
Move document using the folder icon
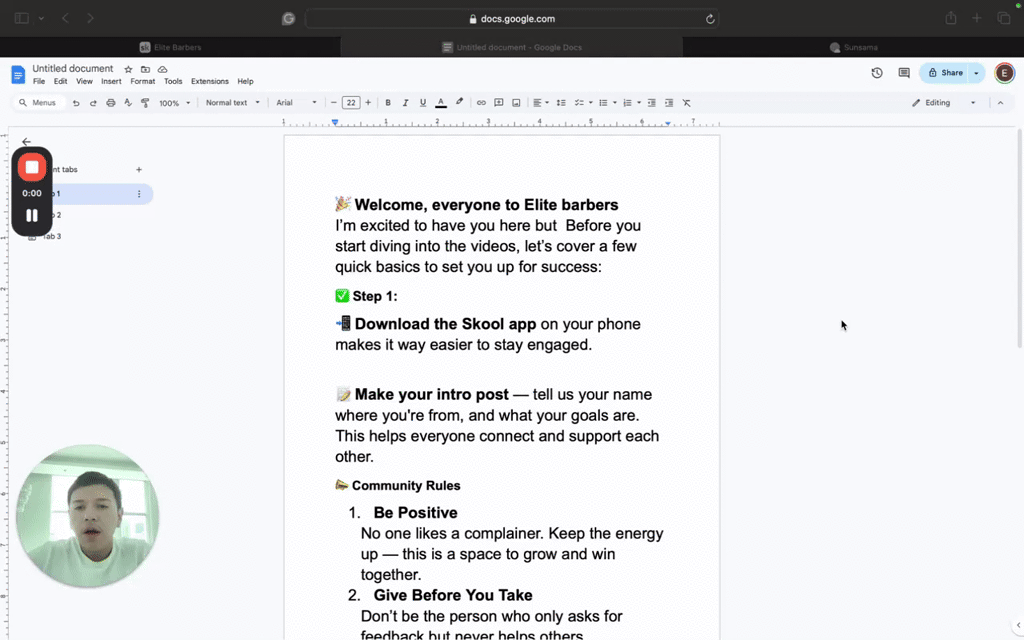pyautogui.click(x=145, y=69)
